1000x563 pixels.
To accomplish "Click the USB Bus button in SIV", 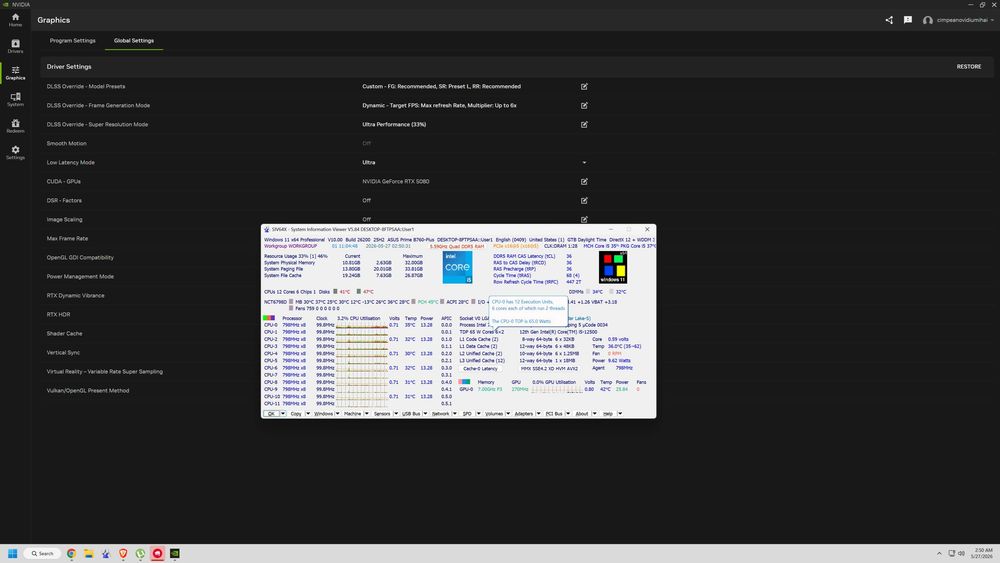I will pos(411,414).
